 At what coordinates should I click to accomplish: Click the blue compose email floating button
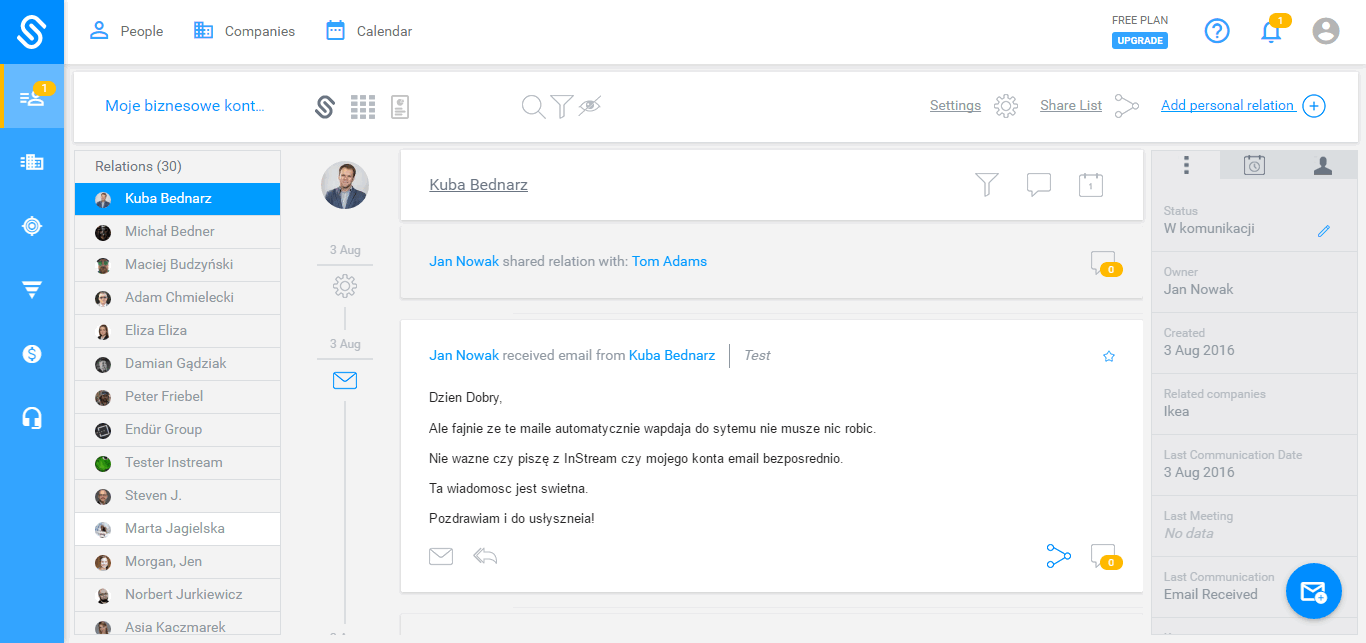click(x=1313, y=591)
